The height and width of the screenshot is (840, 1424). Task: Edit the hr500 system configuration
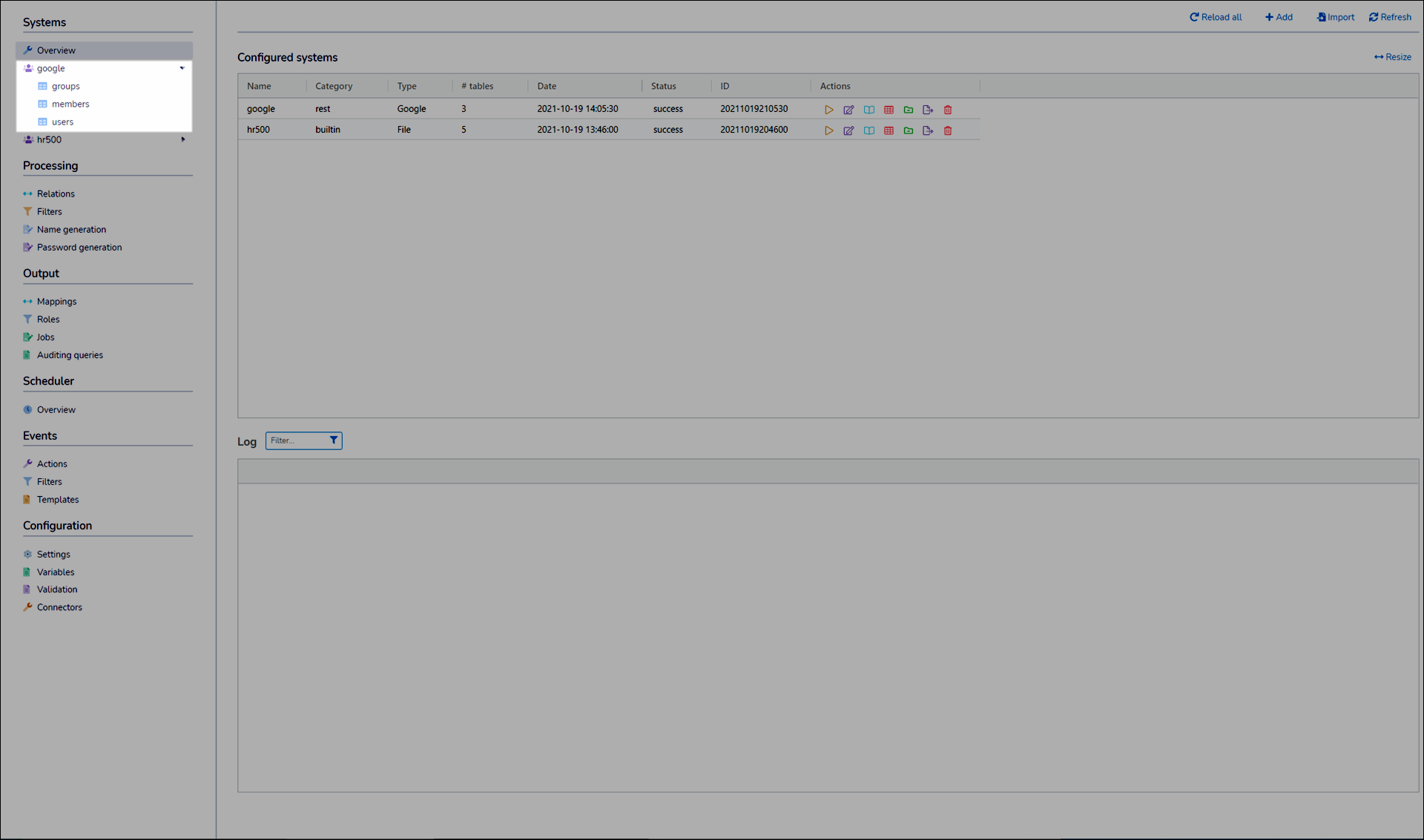[x=848, y=130]
